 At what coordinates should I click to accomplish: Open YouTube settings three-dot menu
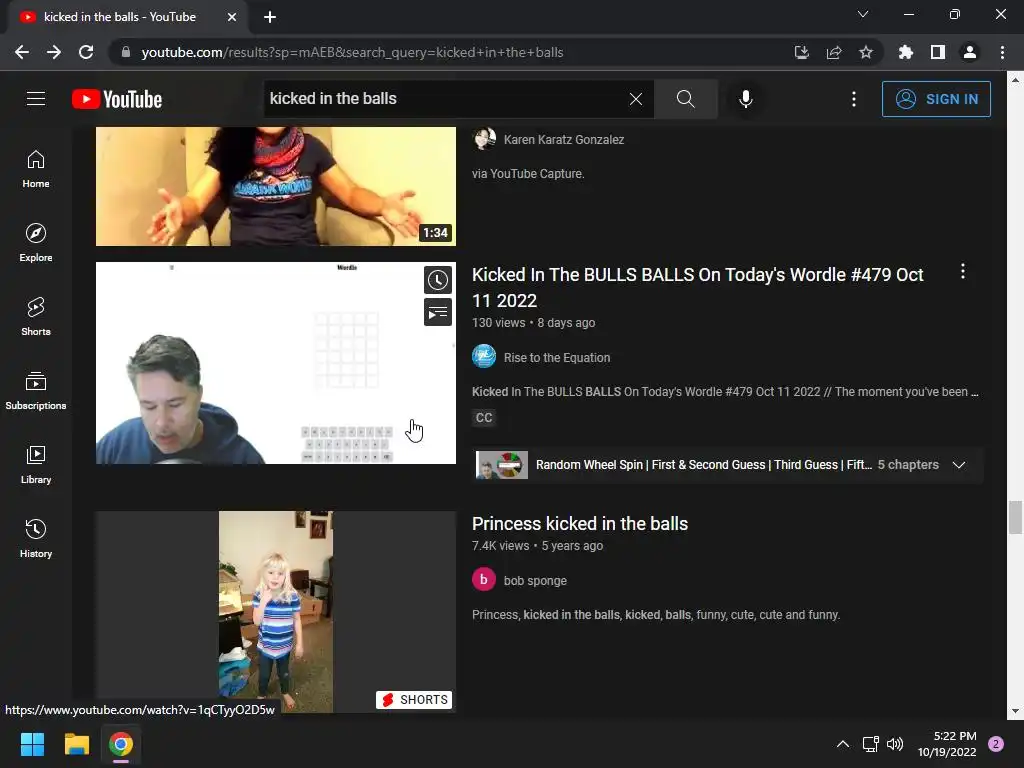coord(854,99)
